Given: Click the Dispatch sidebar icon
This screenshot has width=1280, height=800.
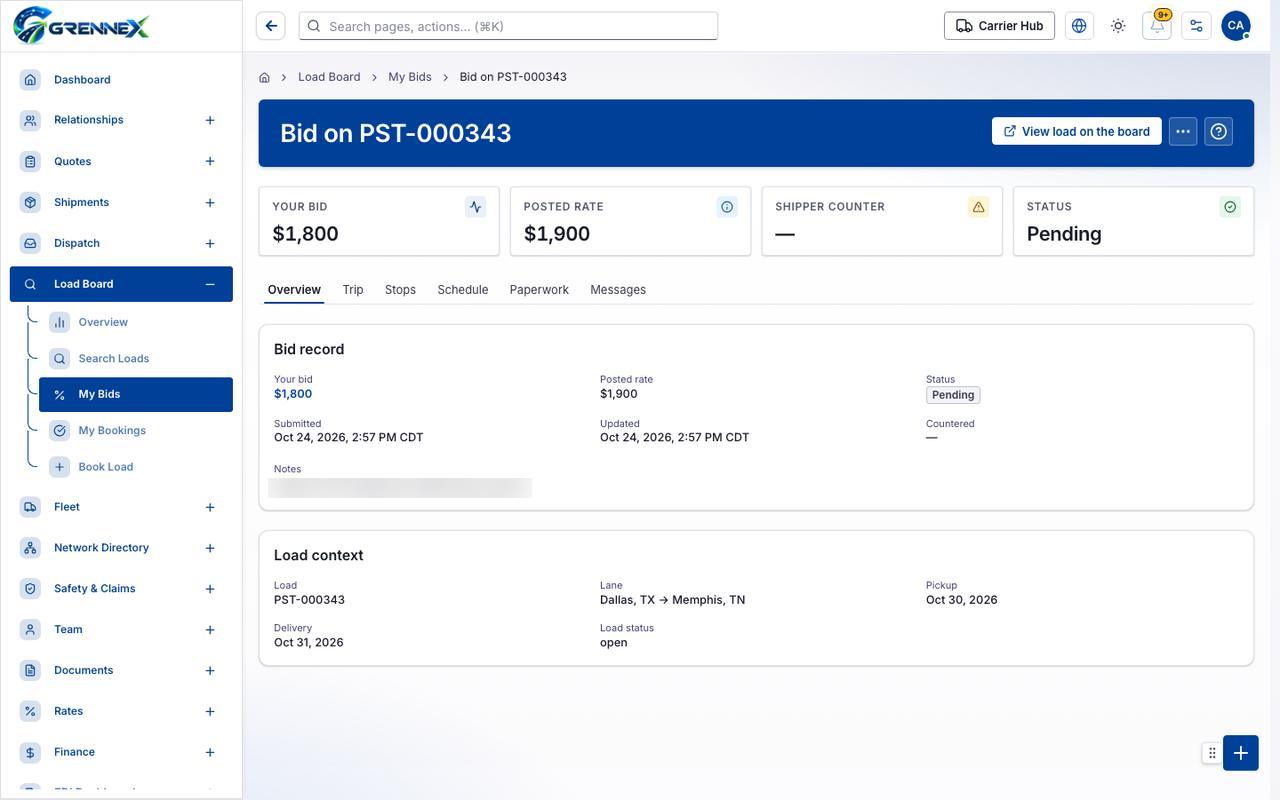Looking at the screenshot, I should tap(30, 243).
